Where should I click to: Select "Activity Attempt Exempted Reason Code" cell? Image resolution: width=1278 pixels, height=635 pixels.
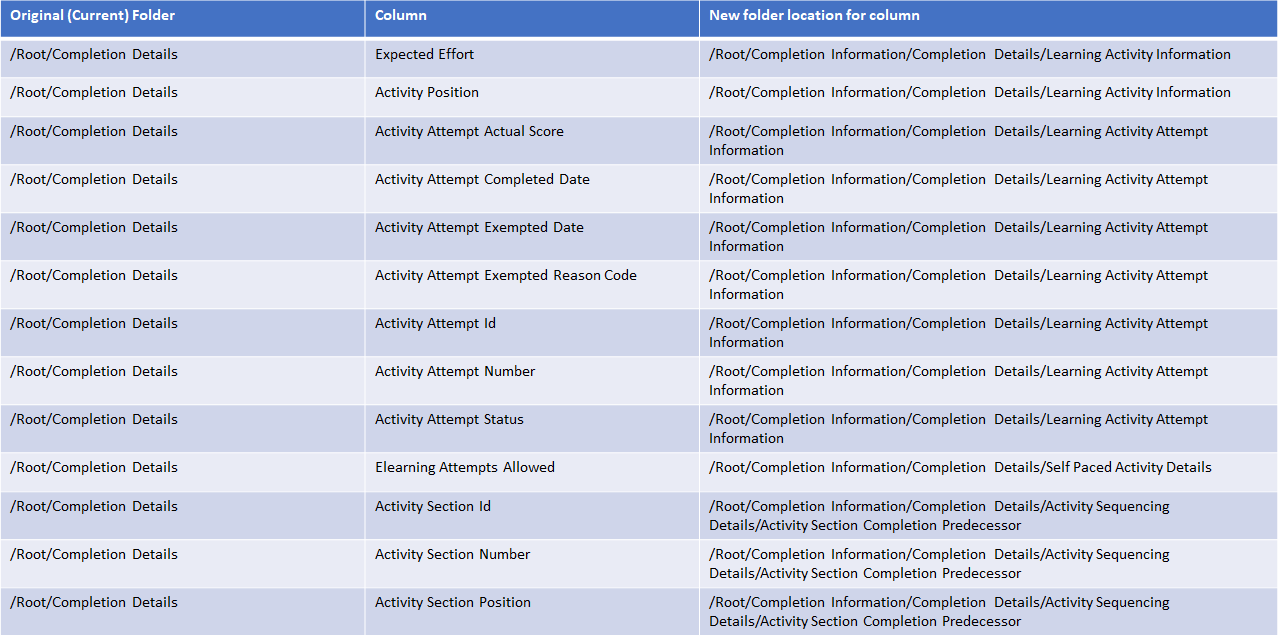[506, 276]
